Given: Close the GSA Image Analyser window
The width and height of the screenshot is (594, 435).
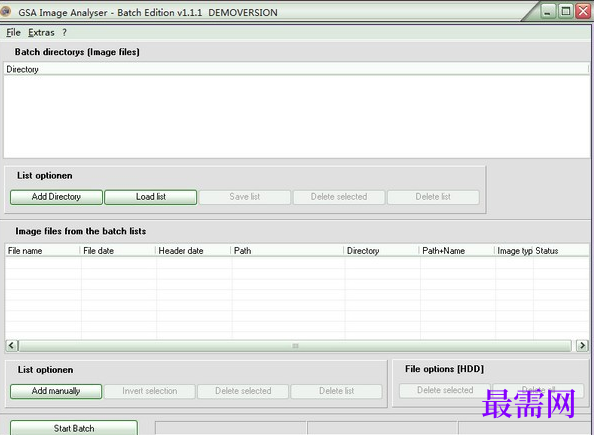Looking at the screenshot, I should point(583,11).
